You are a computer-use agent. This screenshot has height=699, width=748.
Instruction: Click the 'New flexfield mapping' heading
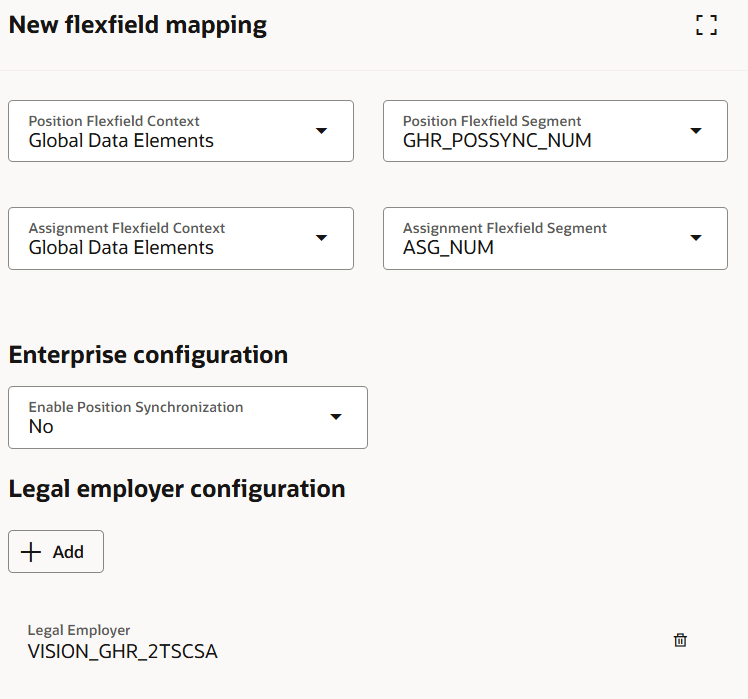click(x=138, y=26)
